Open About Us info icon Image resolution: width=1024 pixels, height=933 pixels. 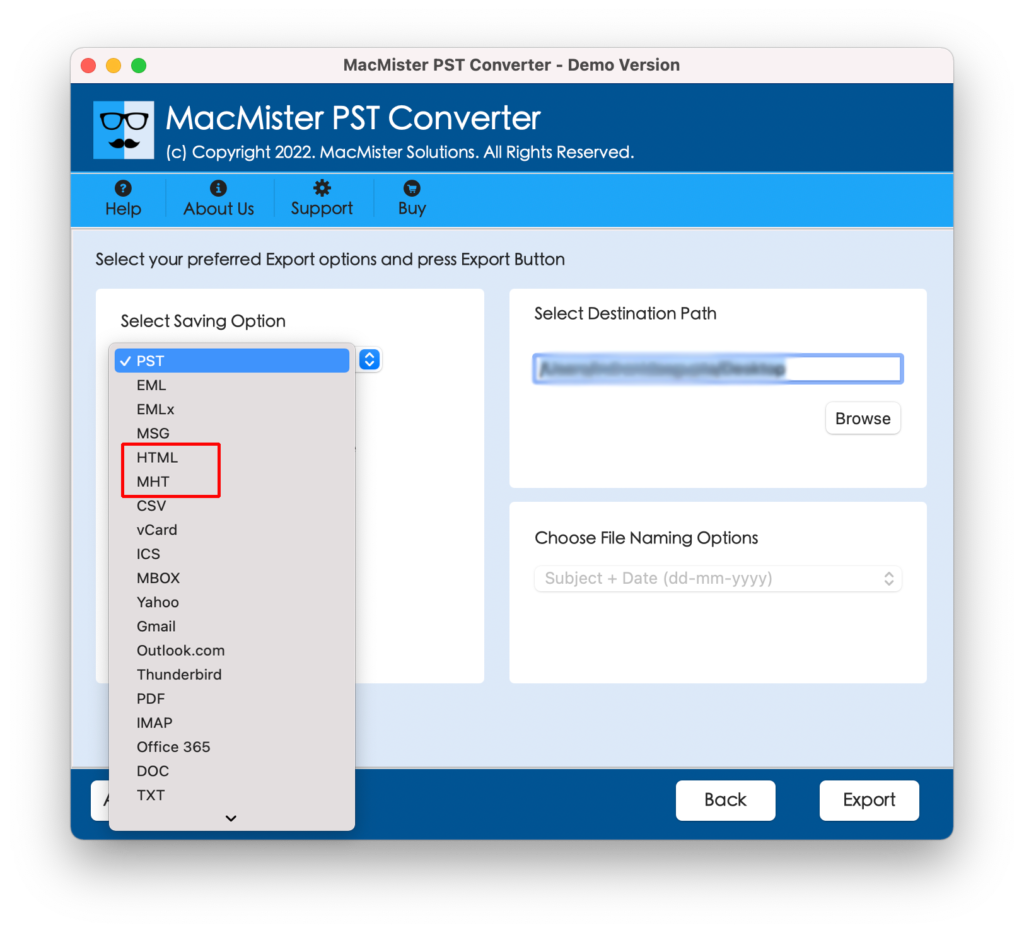(x=218, y=189)
